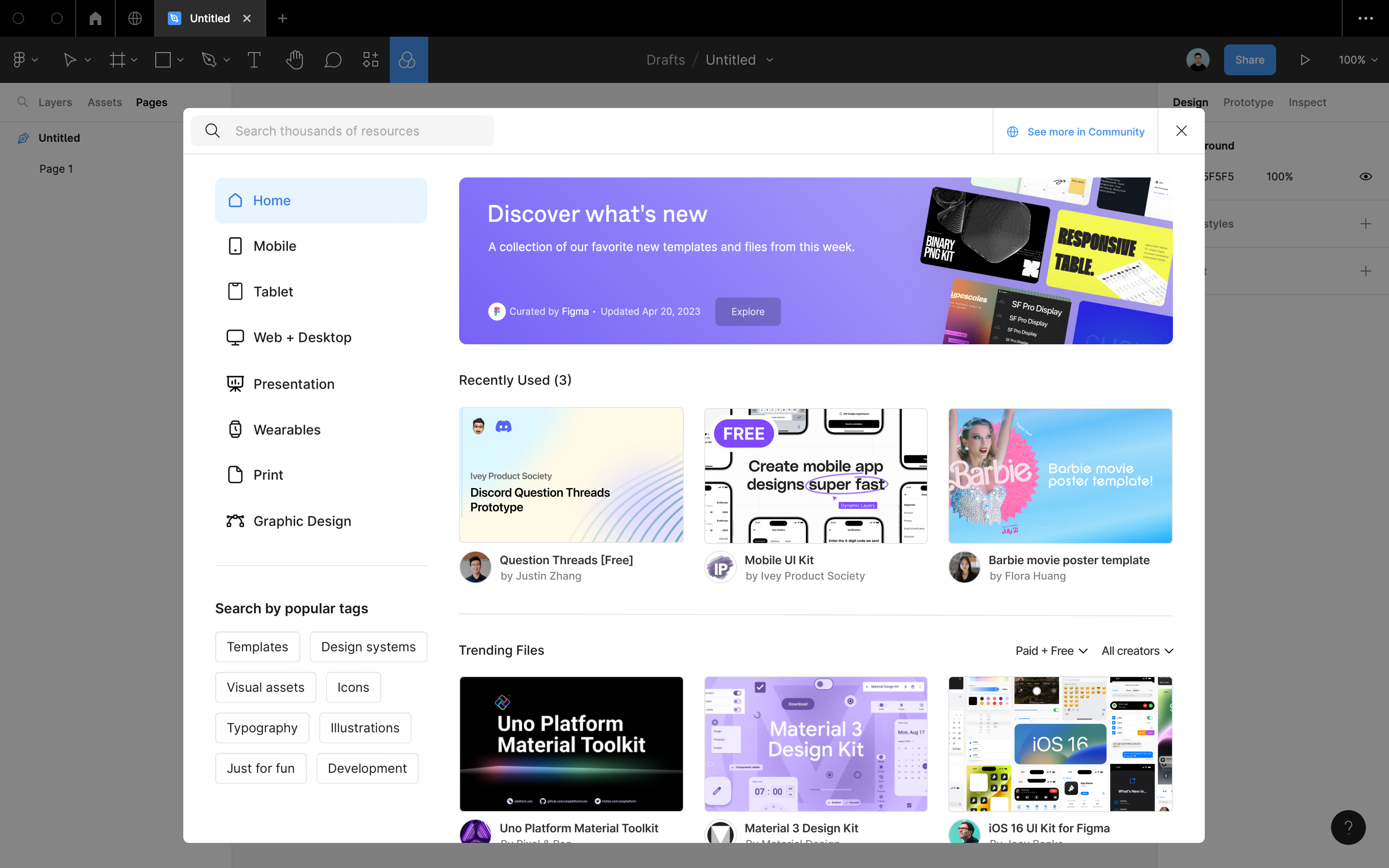
Task: Switch to the Inspect tab
Action: [x=1307, y=102]
